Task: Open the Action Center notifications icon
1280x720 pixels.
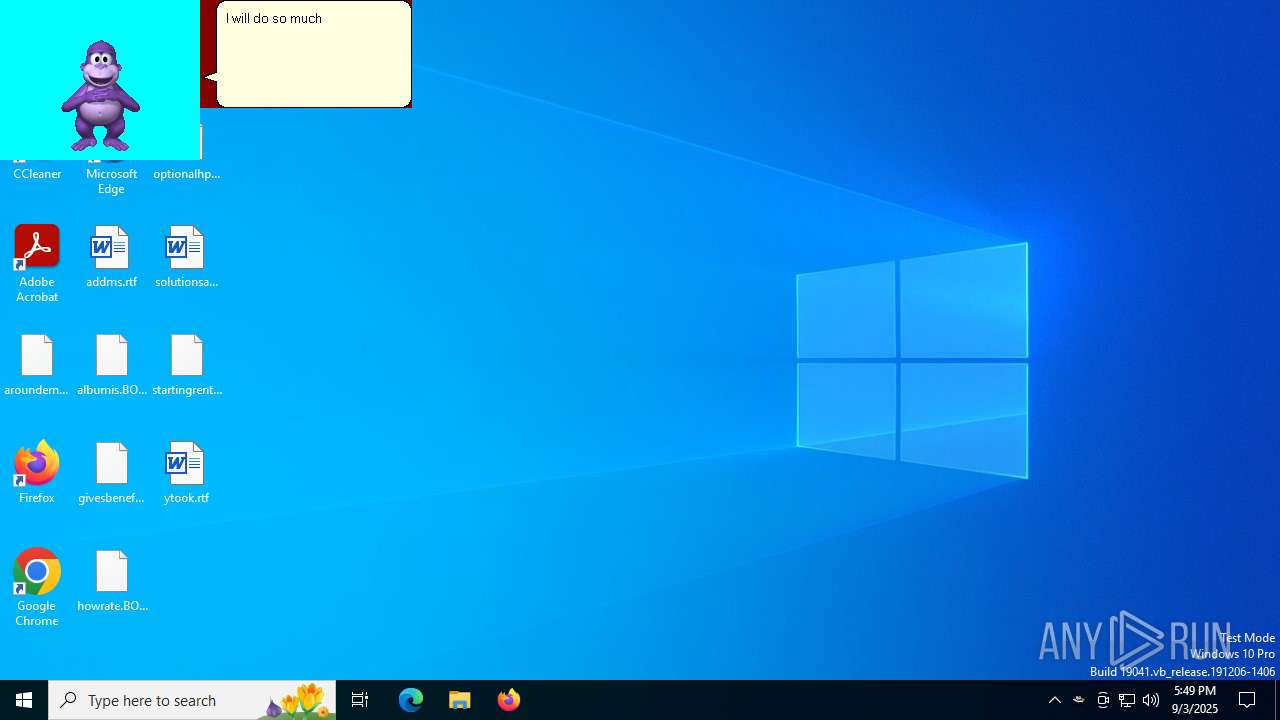Action: [x=1247, y=700]
